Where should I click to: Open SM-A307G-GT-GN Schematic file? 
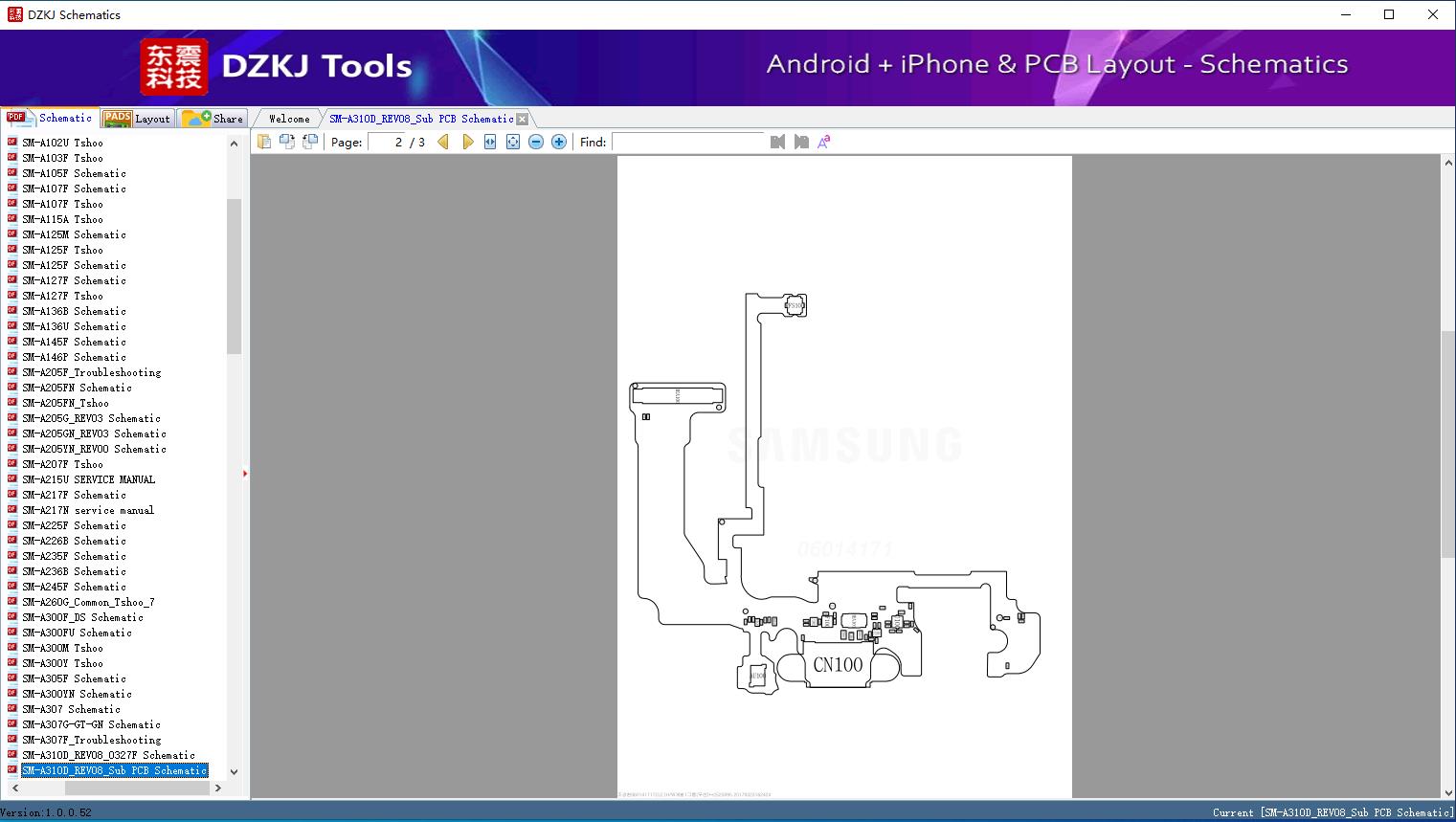pyautogui.click(x=91, y=724)
